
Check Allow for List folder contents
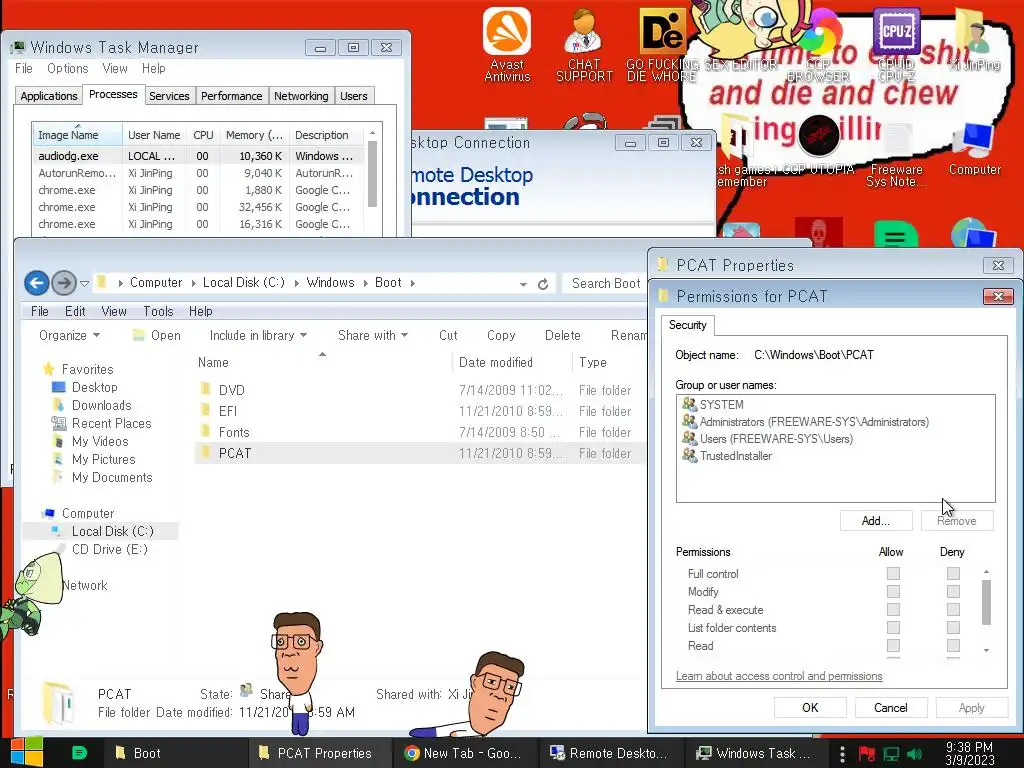[x=893, y=627]
